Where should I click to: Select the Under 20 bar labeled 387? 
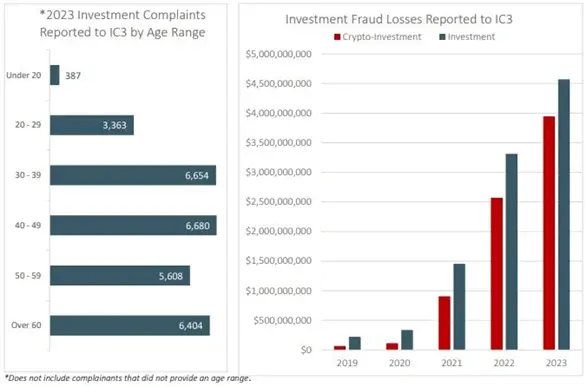coord(55,75)
